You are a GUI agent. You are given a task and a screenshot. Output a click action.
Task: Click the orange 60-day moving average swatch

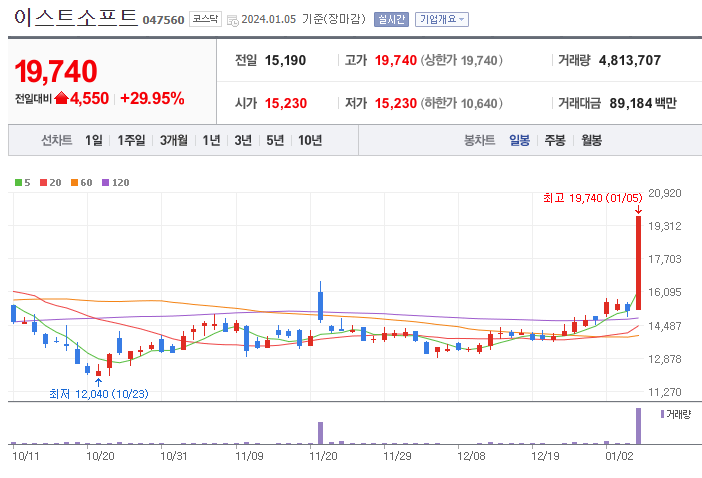point(75,183)
